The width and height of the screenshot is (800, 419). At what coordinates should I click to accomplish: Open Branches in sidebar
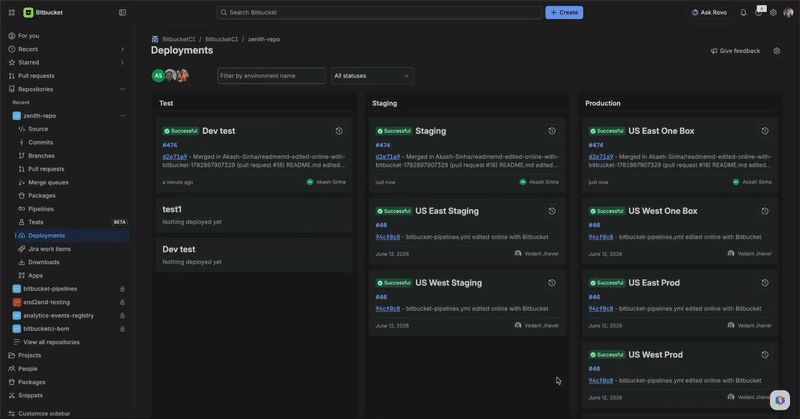tap(41, 156)
